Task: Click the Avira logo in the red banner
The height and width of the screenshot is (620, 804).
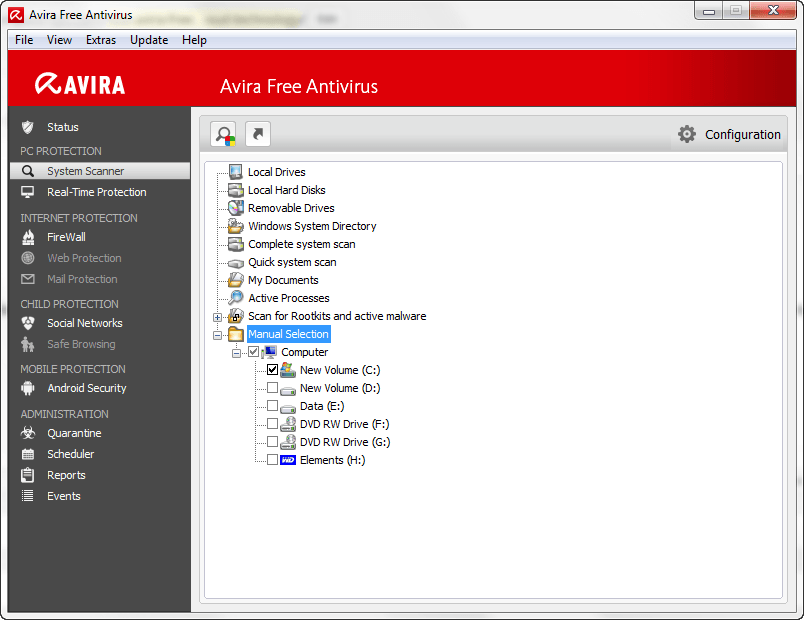Action: tap(80, 84)
